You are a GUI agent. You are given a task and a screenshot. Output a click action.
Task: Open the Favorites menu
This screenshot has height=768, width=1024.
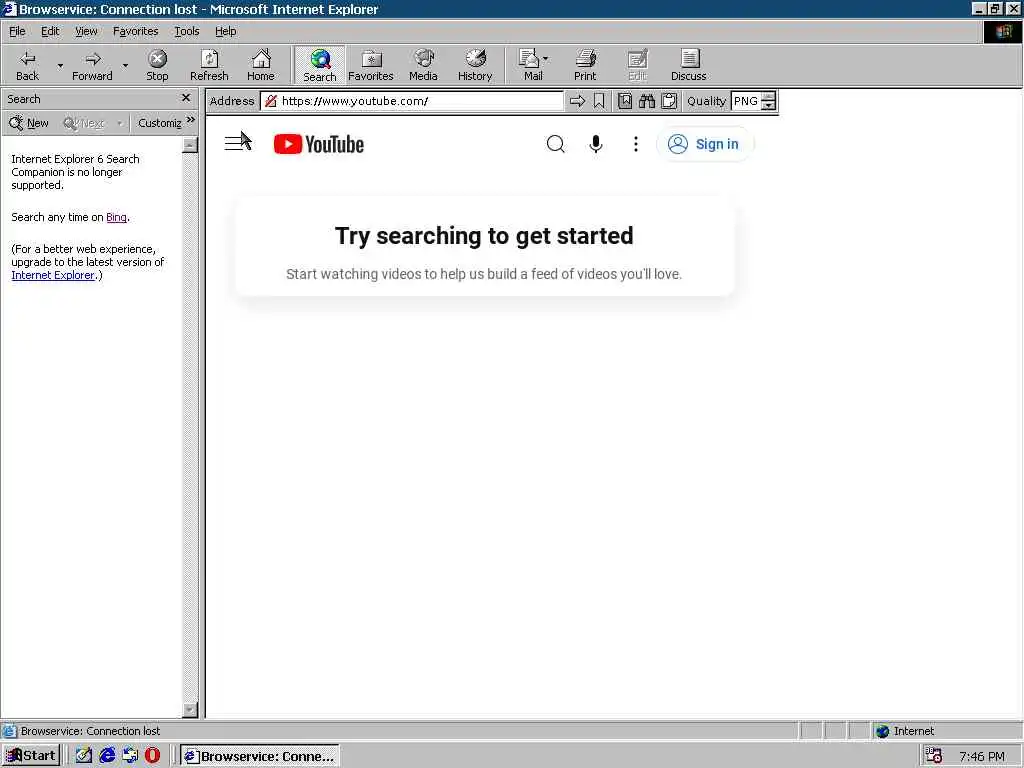(135, 31)
